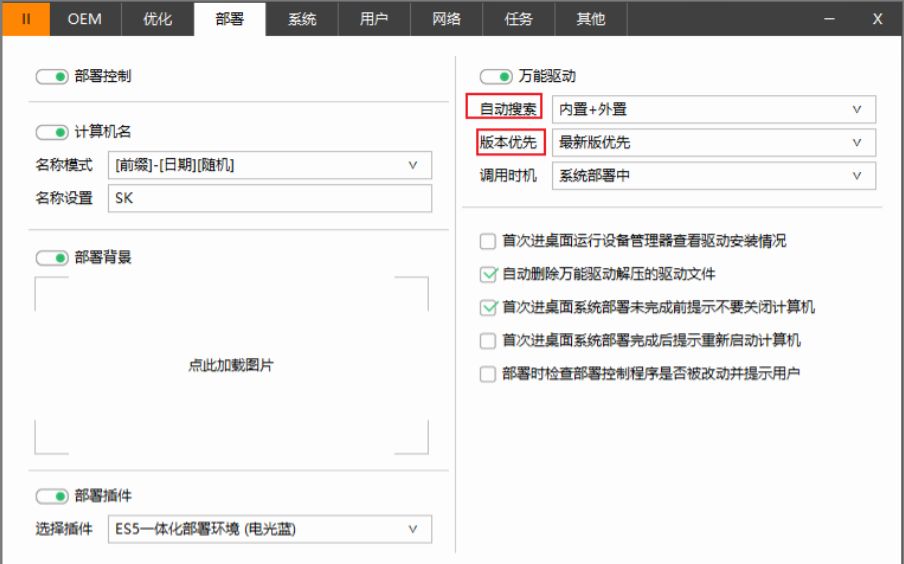The image size is (904, 564).
Task: Expand the 调用时机 dropdown
Action: pyautogui.click(x=713, y=176)
